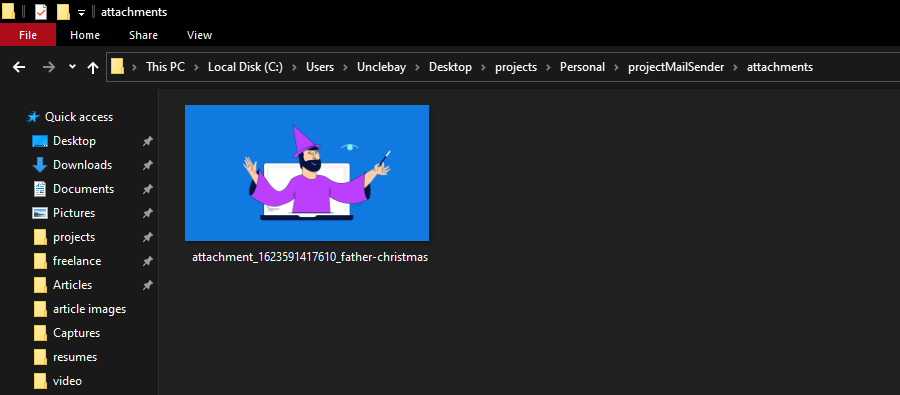Select attachments in the address path
Viewport: 900px width, 395px height.
[779, 67]
